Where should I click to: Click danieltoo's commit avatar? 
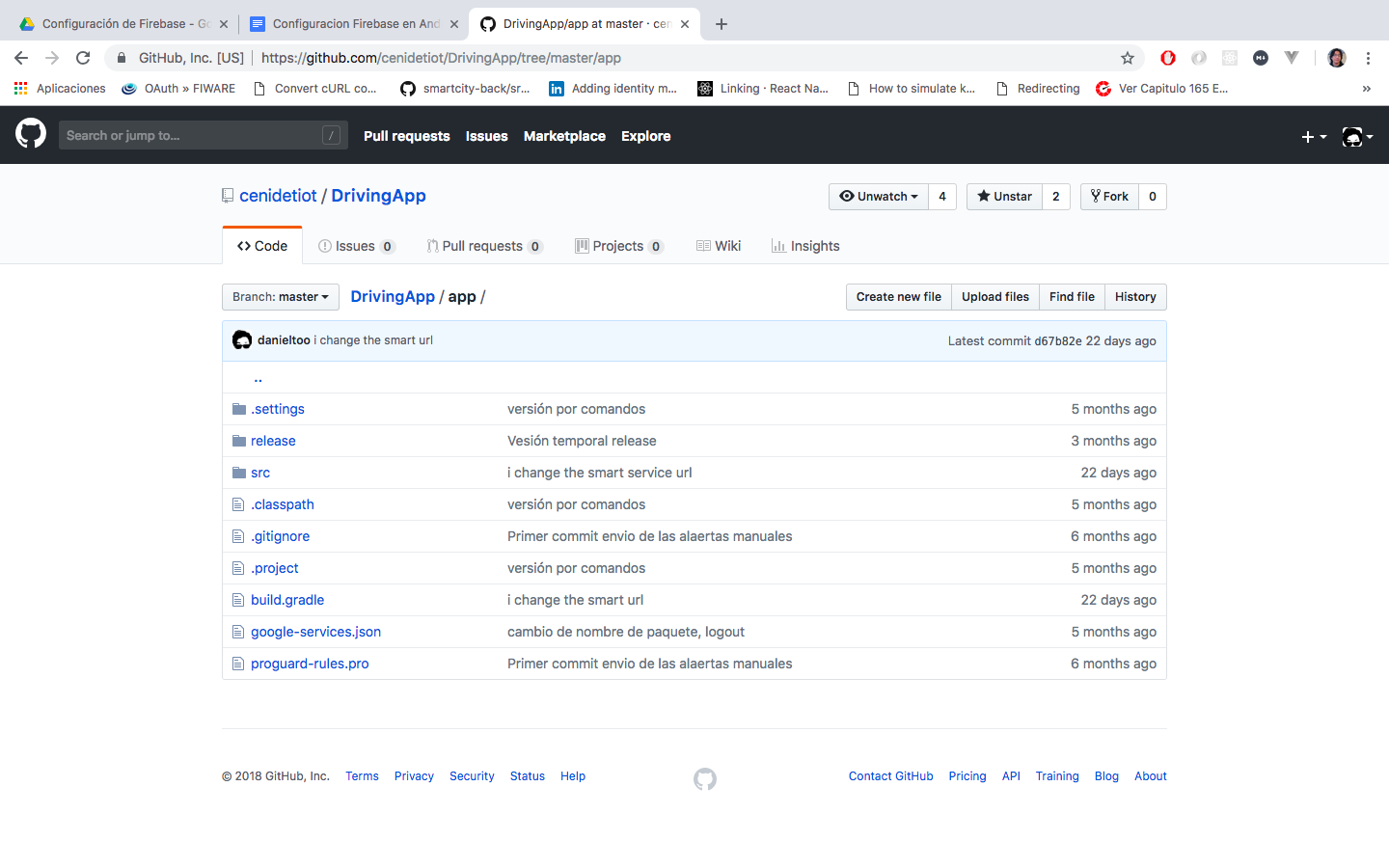click(x=242, y=340)
